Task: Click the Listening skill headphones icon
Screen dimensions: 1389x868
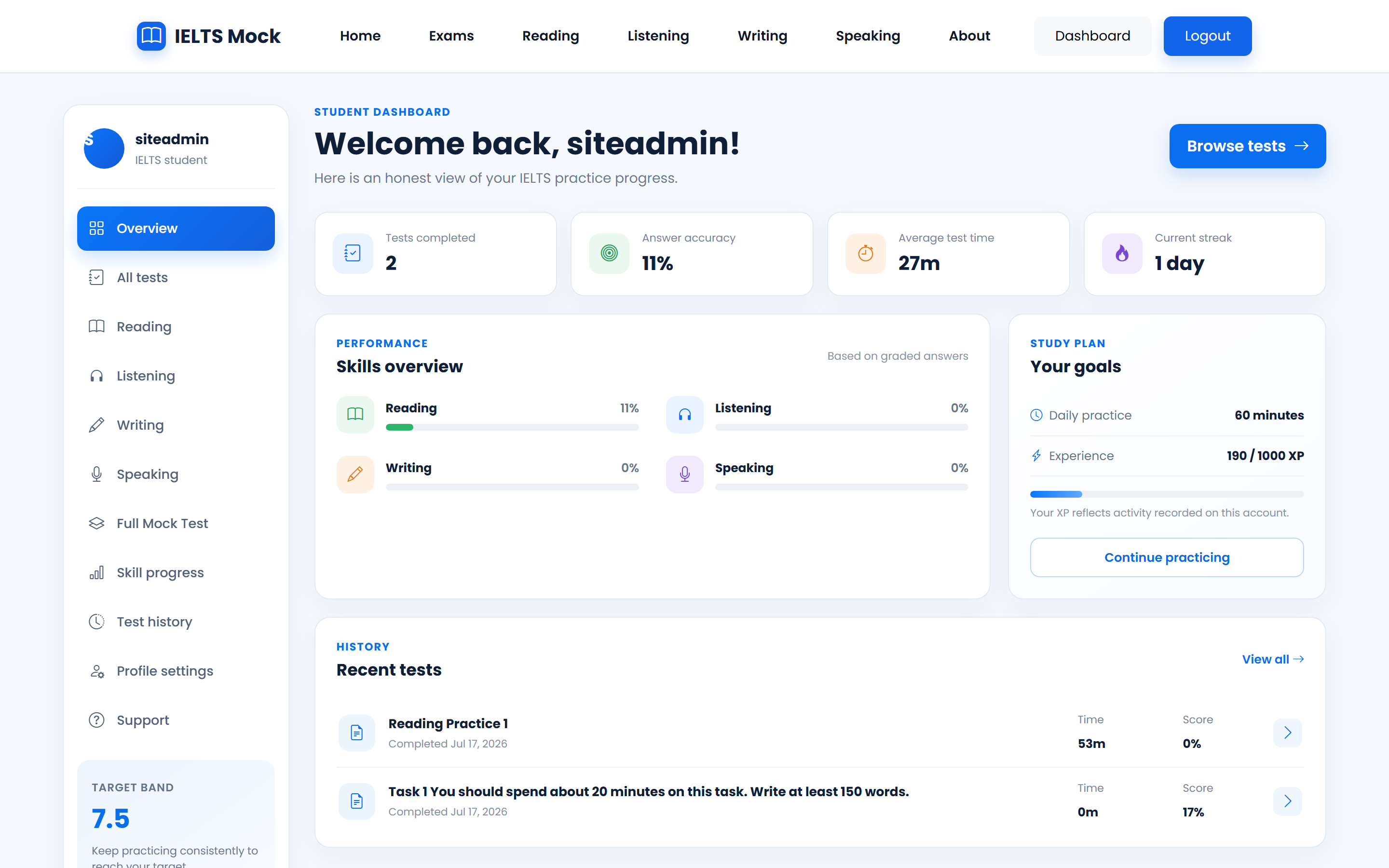Action: (685, 414)
